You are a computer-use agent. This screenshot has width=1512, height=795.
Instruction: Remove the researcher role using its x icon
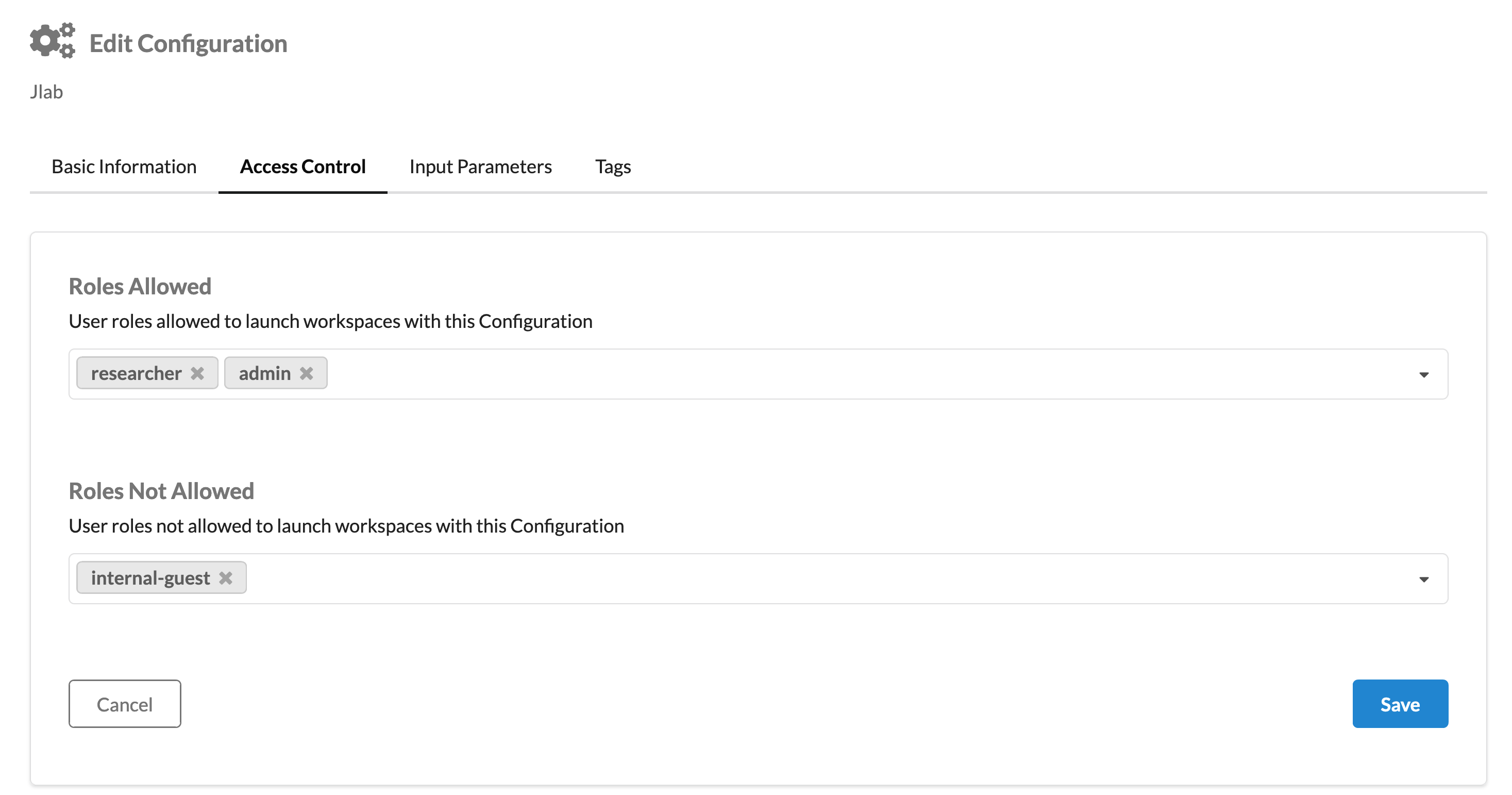coord(198,372)
